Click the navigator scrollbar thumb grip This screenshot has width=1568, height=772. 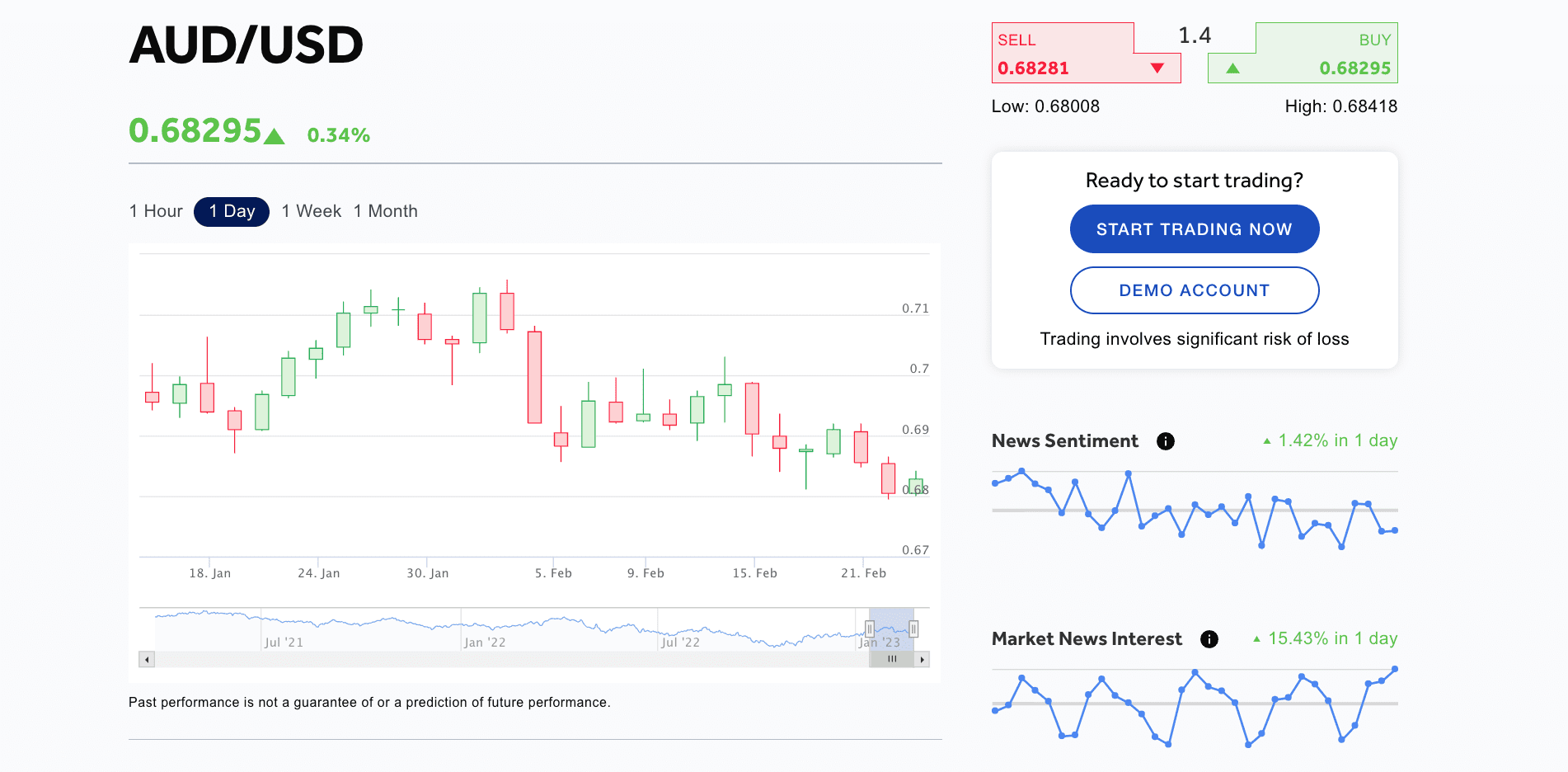(x=892, y=660)
